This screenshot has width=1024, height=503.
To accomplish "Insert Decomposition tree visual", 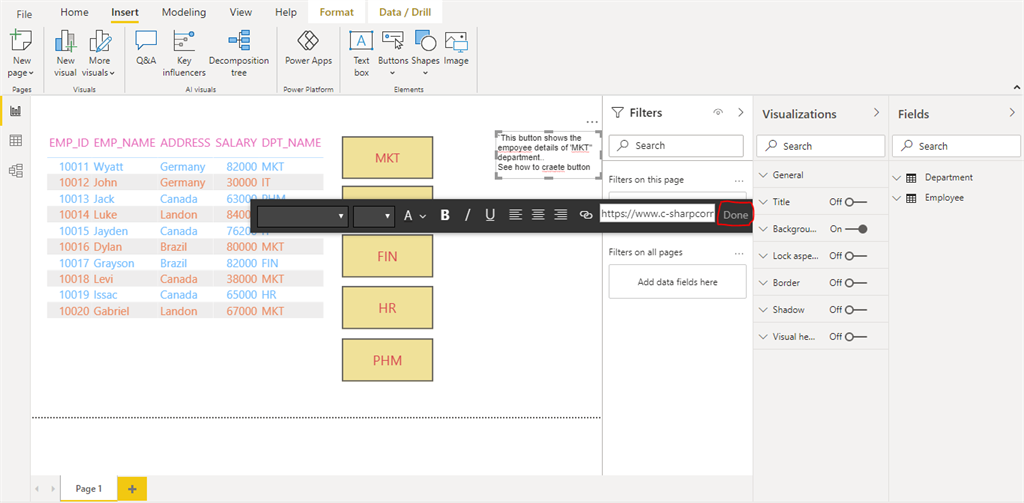I will click(x=239, y=56).
